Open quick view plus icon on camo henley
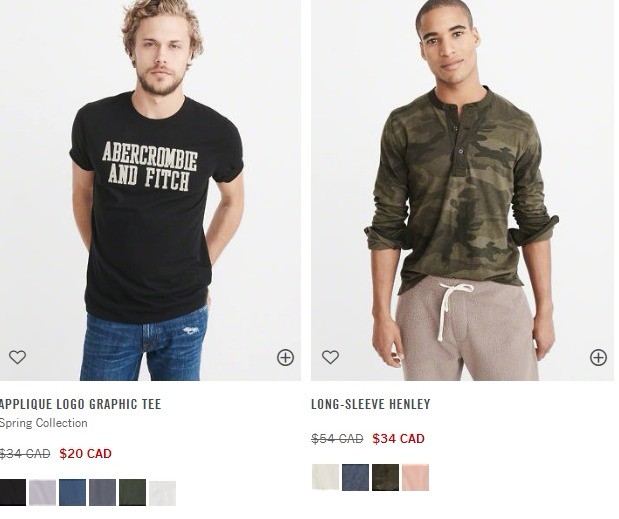Screen dimensions: 619x519 click(x=598, y=358)
